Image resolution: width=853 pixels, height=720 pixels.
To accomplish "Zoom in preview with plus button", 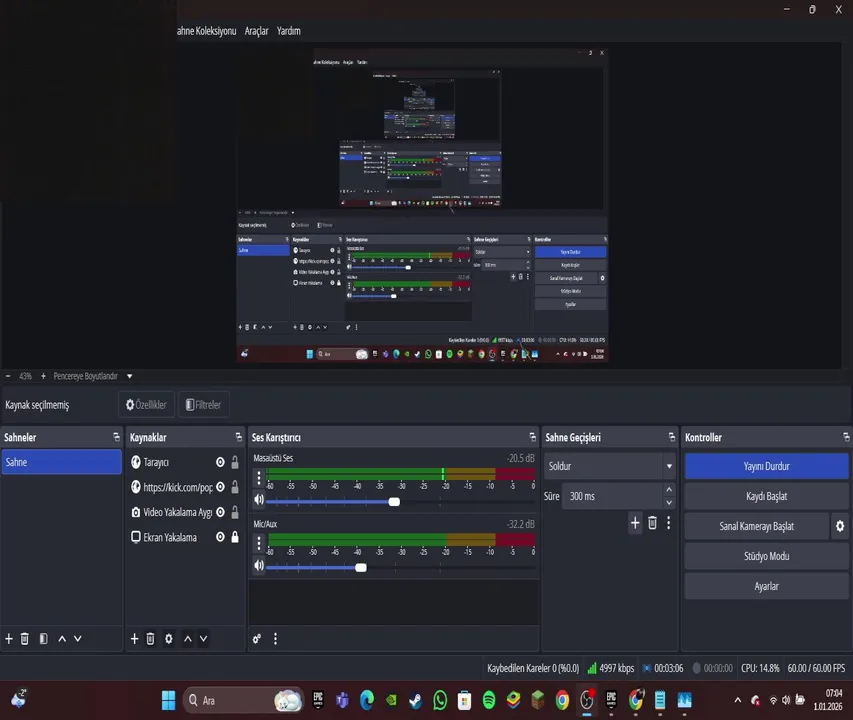I will pos(43,376).
